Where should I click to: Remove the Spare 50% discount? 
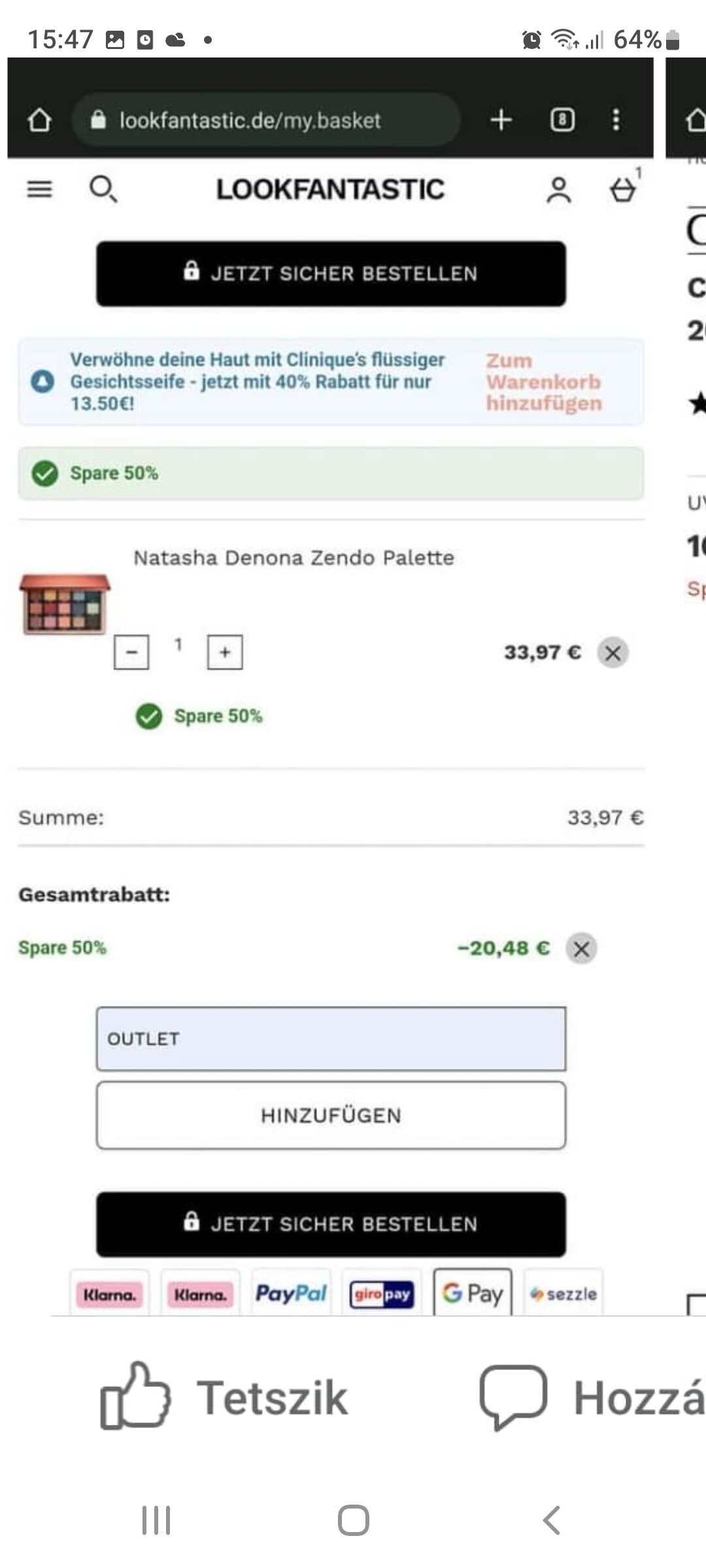coord(581,949)
